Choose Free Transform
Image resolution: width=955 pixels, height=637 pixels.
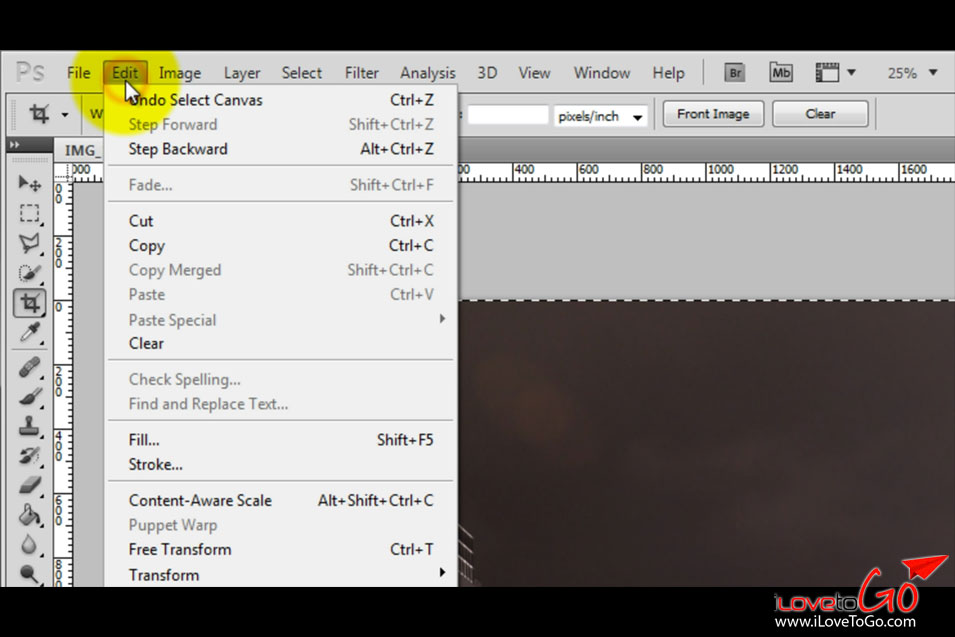click(x=281, y=549)
